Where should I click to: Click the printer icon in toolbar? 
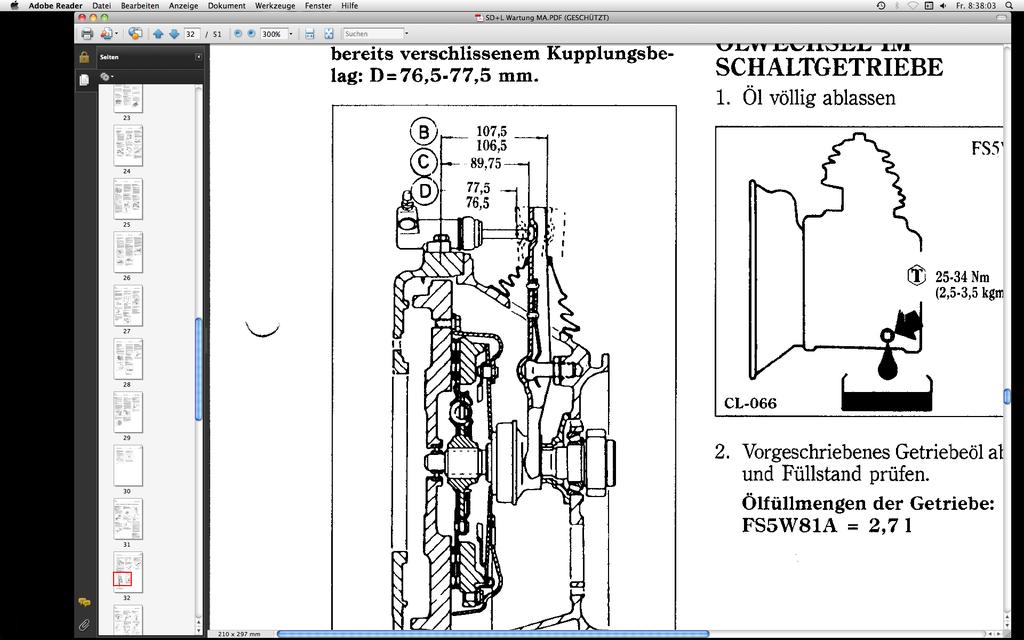pyautogui.click(x=87, y=34)
